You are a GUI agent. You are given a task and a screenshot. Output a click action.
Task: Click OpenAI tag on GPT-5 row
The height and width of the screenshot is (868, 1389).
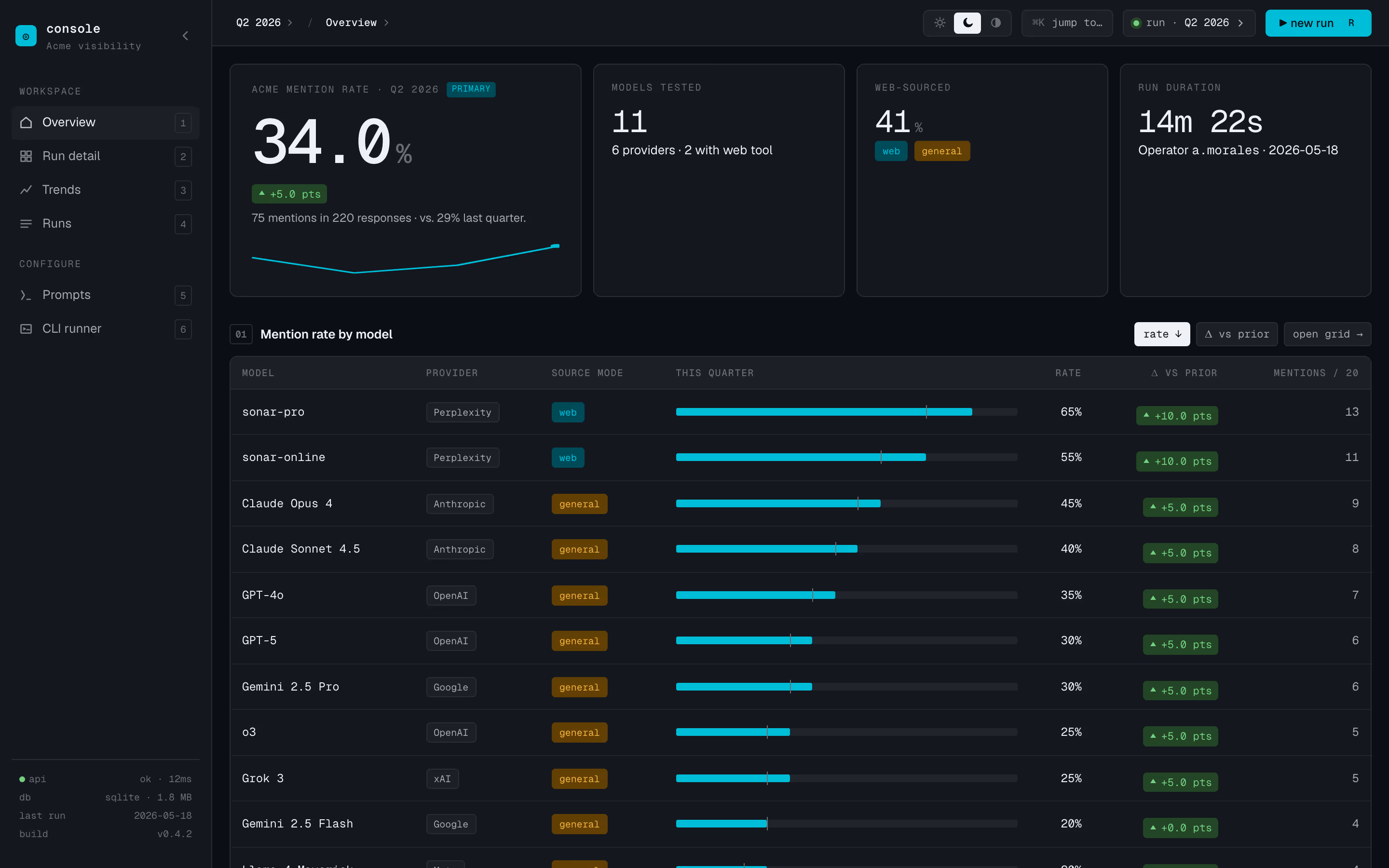451,641
